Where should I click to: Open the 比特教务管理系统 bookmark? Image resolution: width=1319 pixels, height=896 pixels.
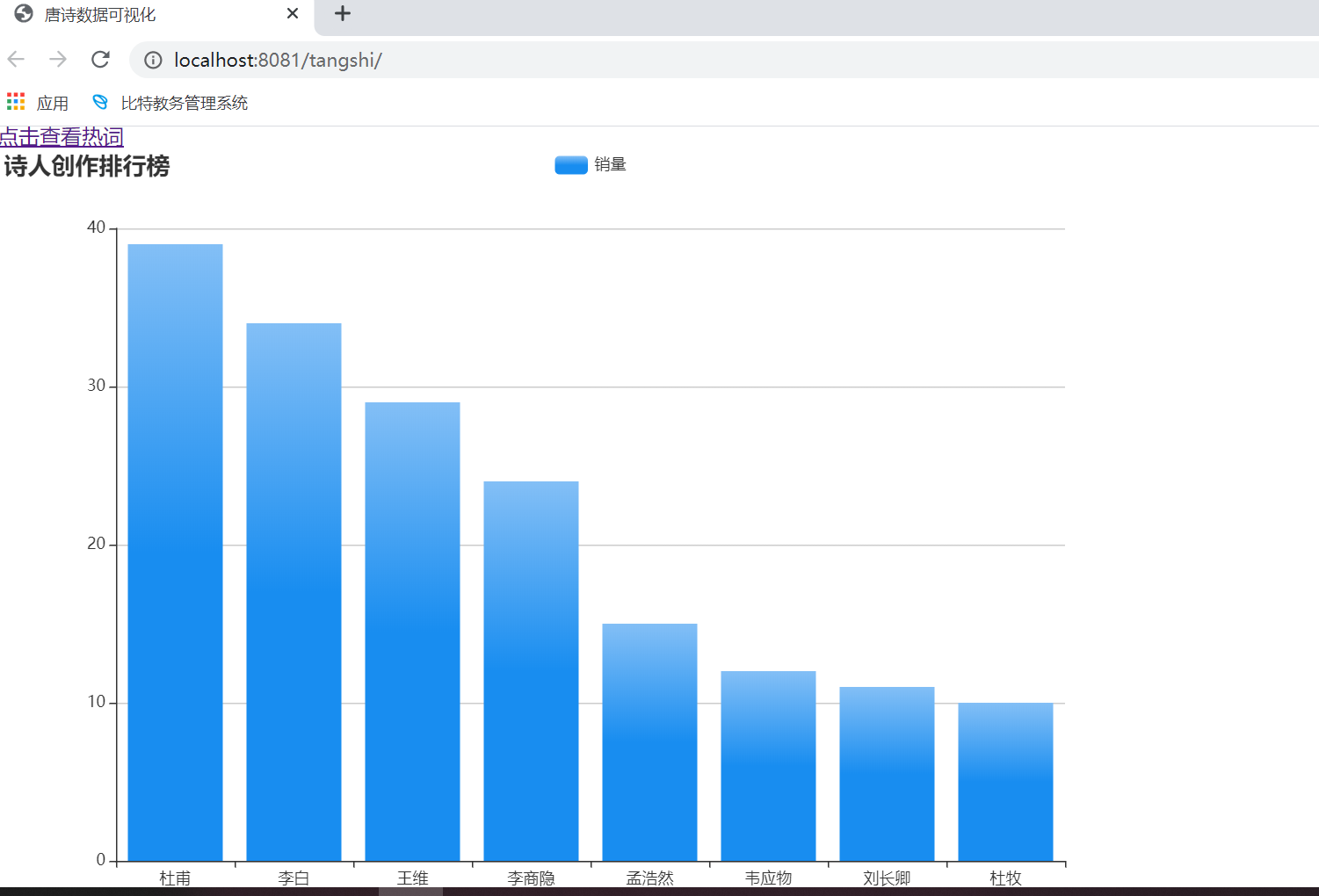coord(170,103)
